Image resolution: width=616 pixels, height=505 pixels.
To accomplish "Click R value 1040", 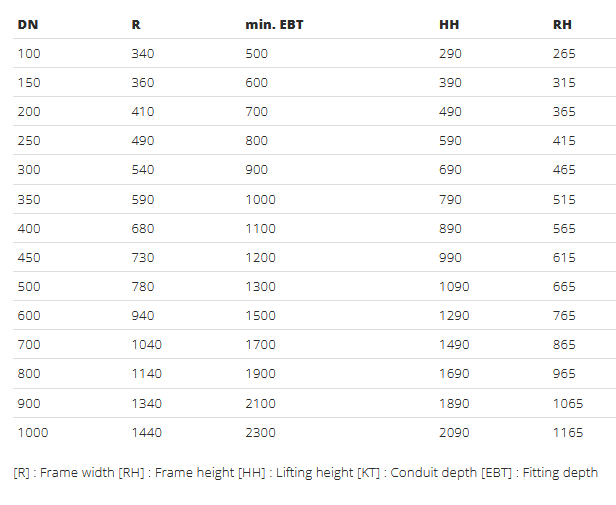I will 146,345.
